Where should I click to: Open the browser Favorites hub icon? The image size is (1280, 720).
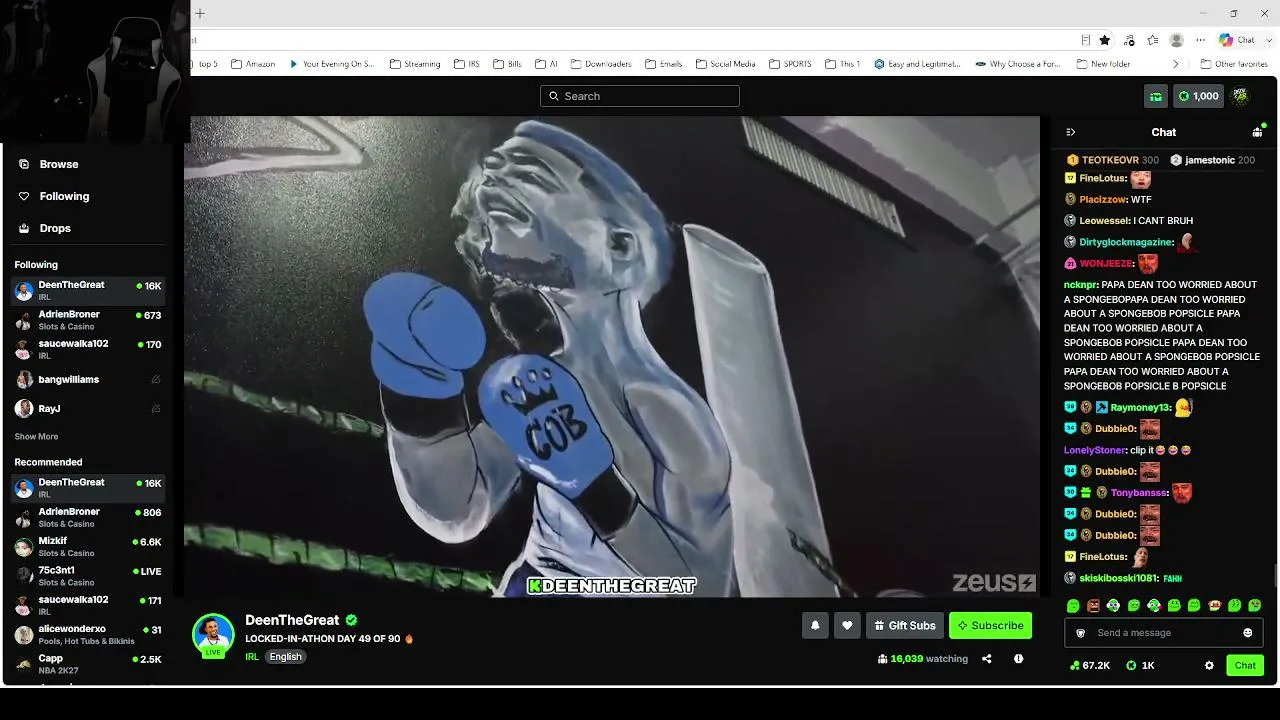coord(1153,40)
